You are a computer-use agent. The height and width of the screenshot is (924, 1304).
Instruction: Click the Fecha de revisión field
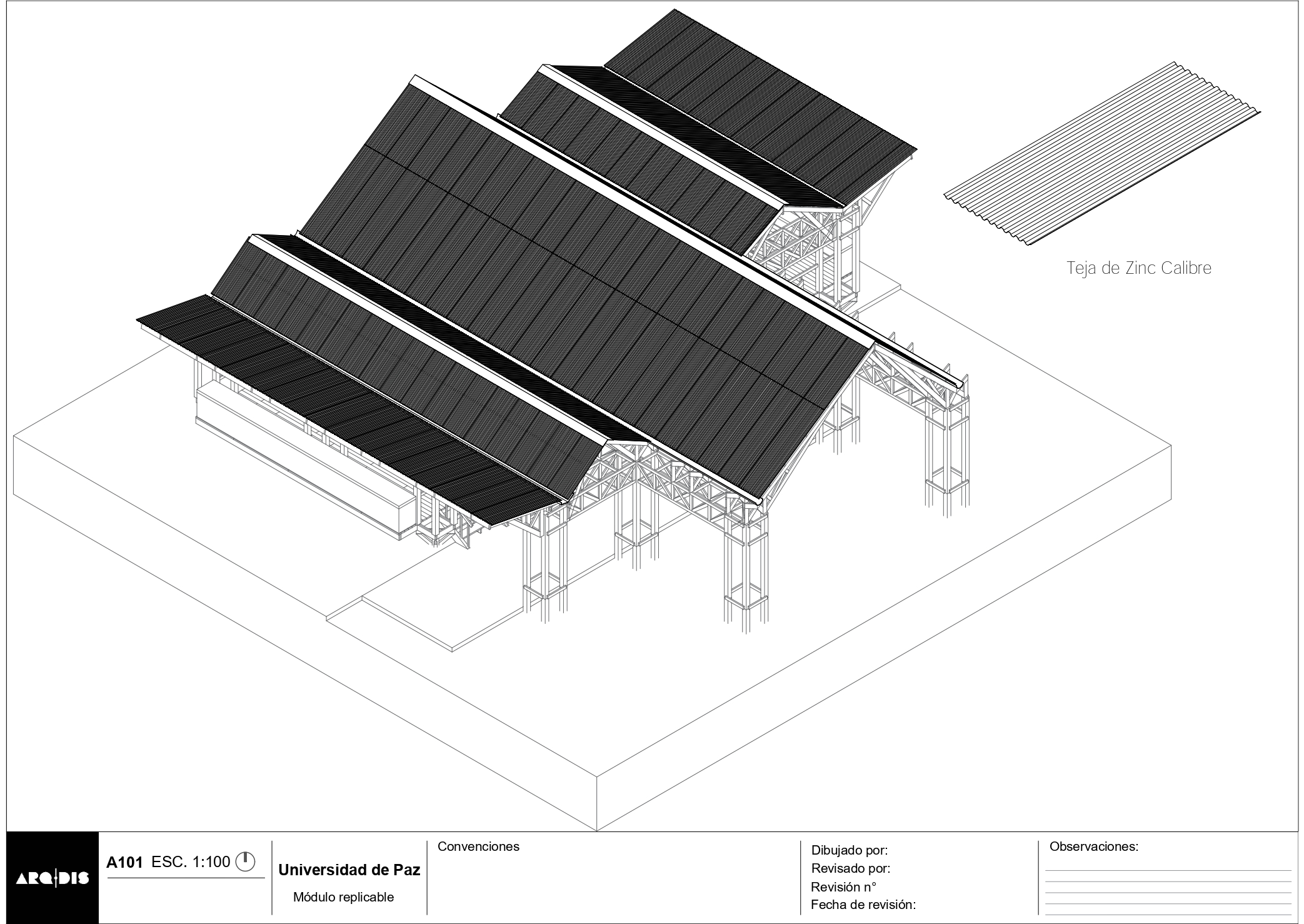[863, 905]
